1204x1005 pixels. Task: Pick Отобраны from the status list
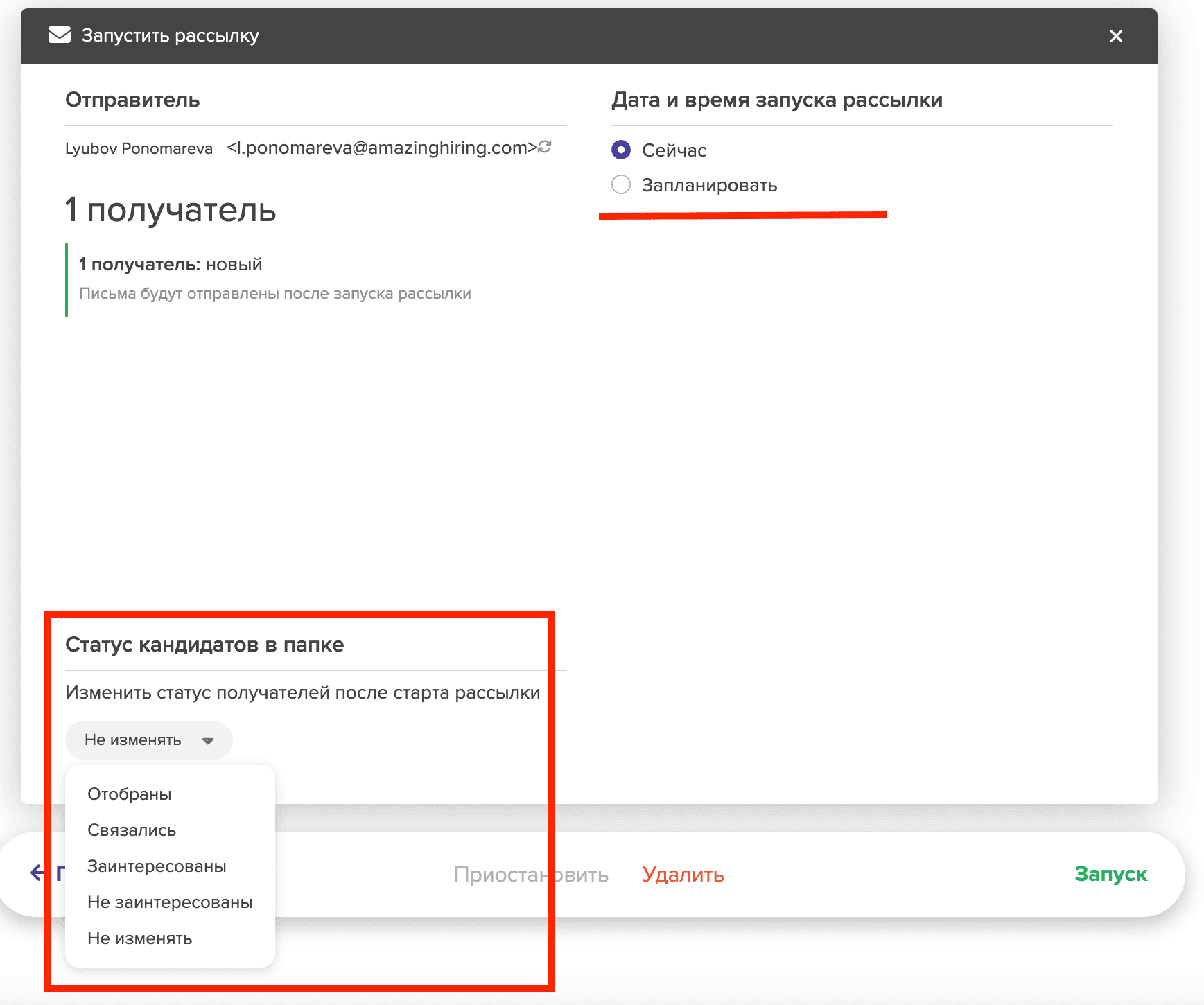click(130, 794)
